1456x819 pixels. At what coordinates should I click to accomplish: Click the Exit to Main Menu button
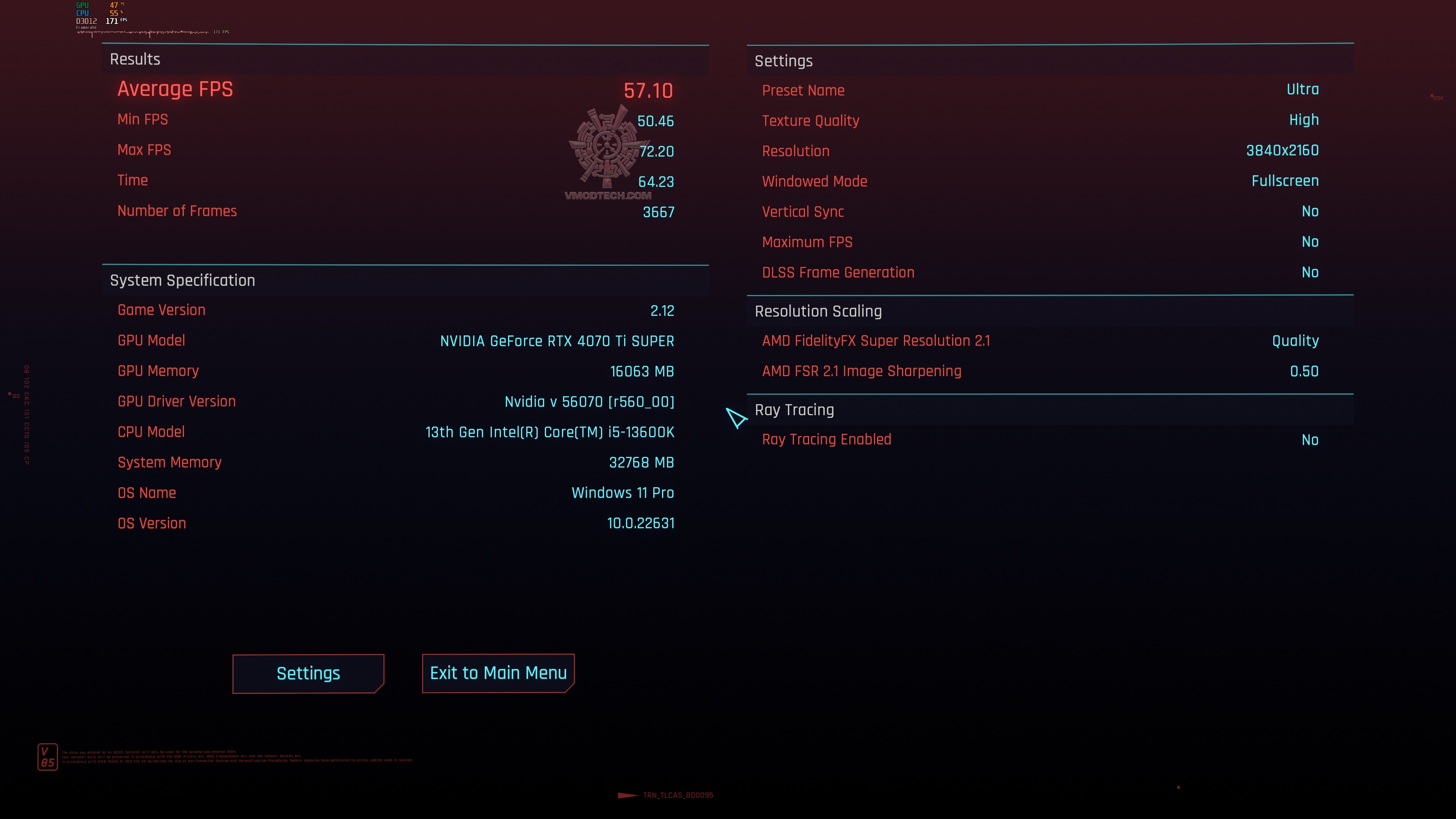(498, 672)
